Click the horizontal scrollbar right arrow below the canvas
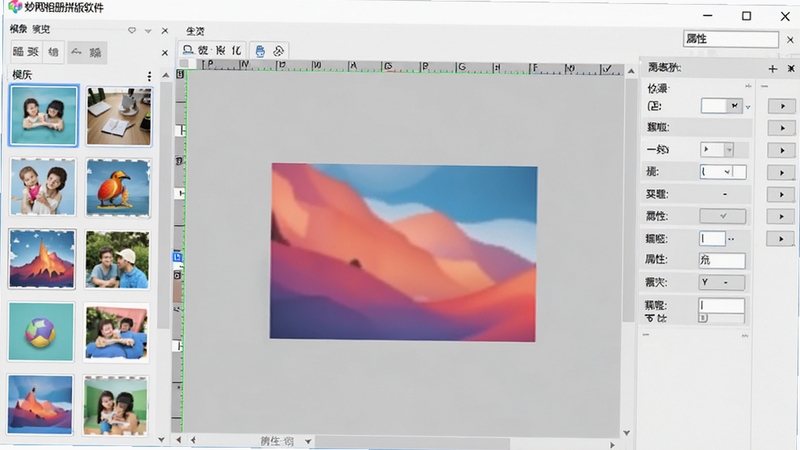800x450 pixels. click(x=612, y=445)
